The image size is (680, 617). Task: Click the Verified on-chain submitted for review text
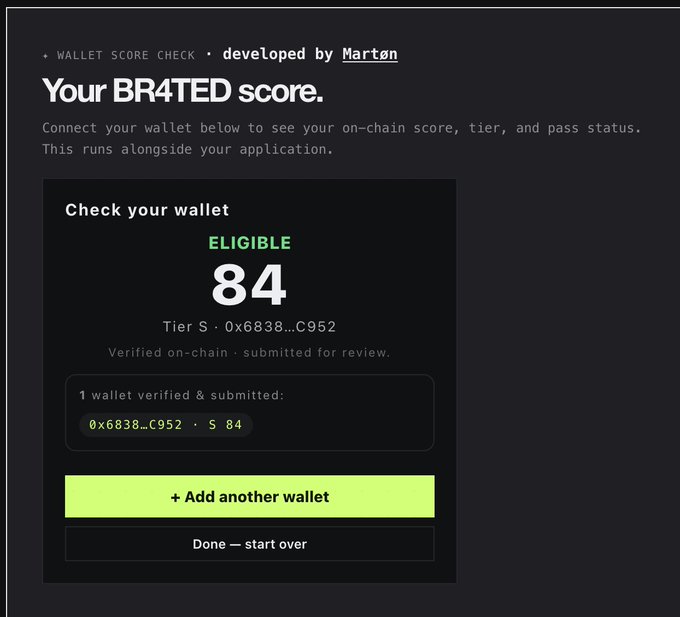click(249, 353)
